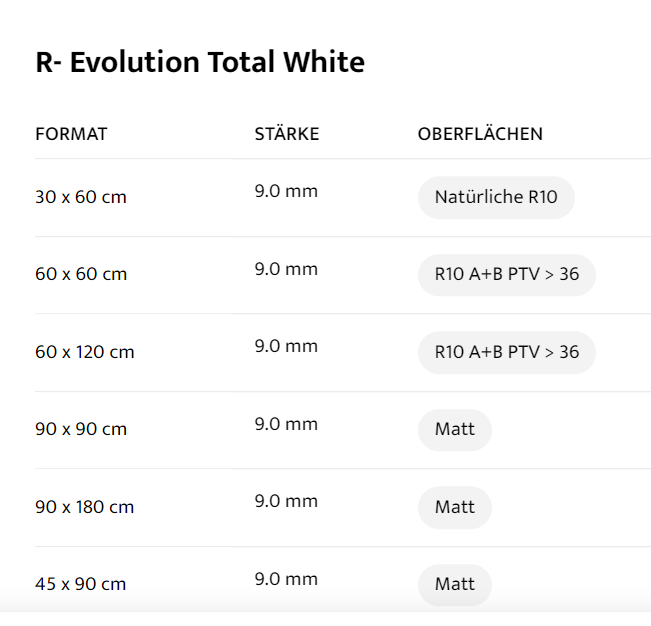Choose the Matt pill in the 90 x 180 cm row
Image resolution: width=651 pixels, height=626 pixels.
[x=454, y=507]
